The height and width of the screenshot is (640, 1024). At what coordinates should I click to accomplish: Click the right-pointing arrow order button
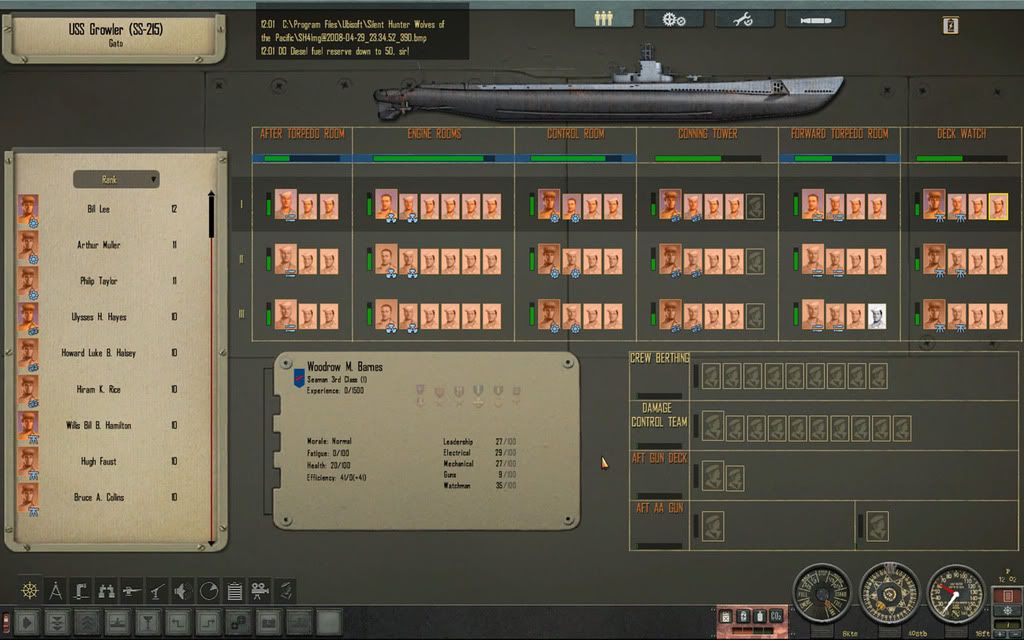27,622
